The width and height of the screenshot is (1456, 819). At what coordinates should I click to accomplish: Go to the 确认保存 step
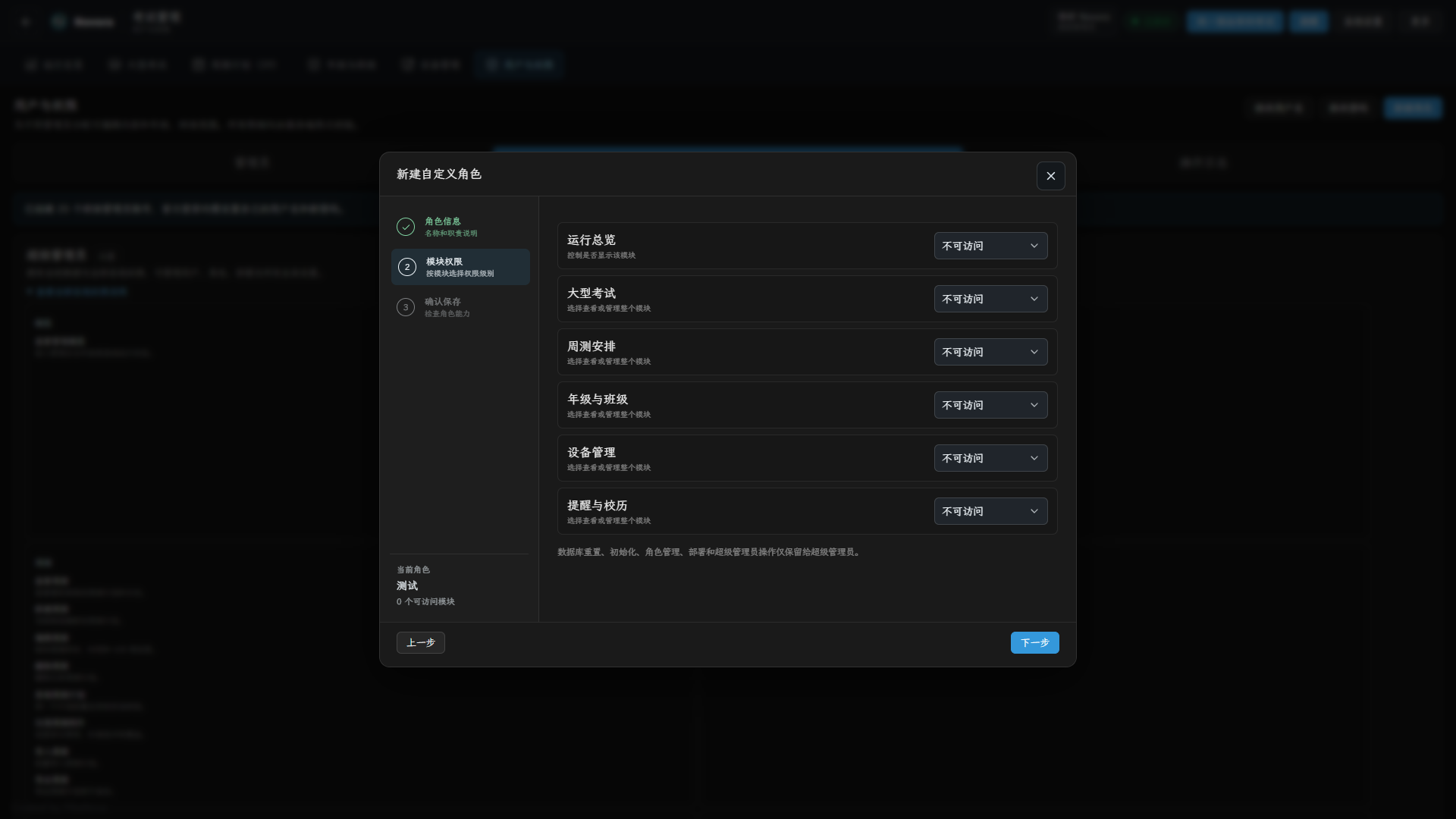(x=460, y=307)
